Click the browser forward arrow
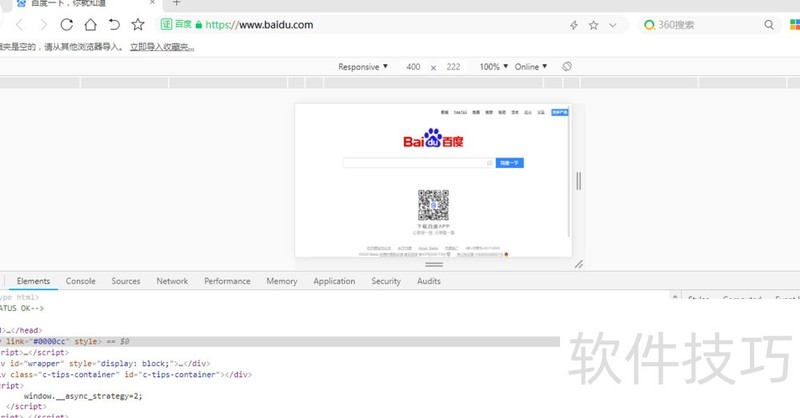This screenshot has height=418, width=800. (x=43, y=24)
